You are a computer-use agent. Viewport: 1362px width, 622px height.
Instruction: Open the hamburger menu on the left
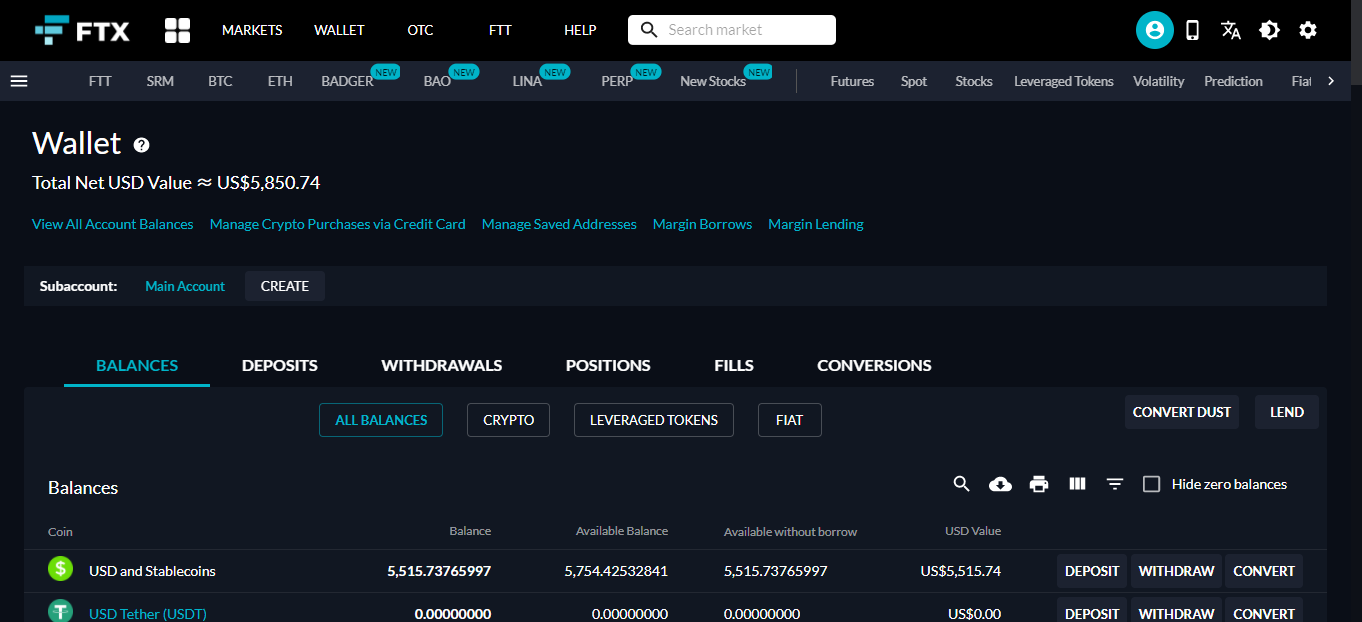[x=19, y=81]
